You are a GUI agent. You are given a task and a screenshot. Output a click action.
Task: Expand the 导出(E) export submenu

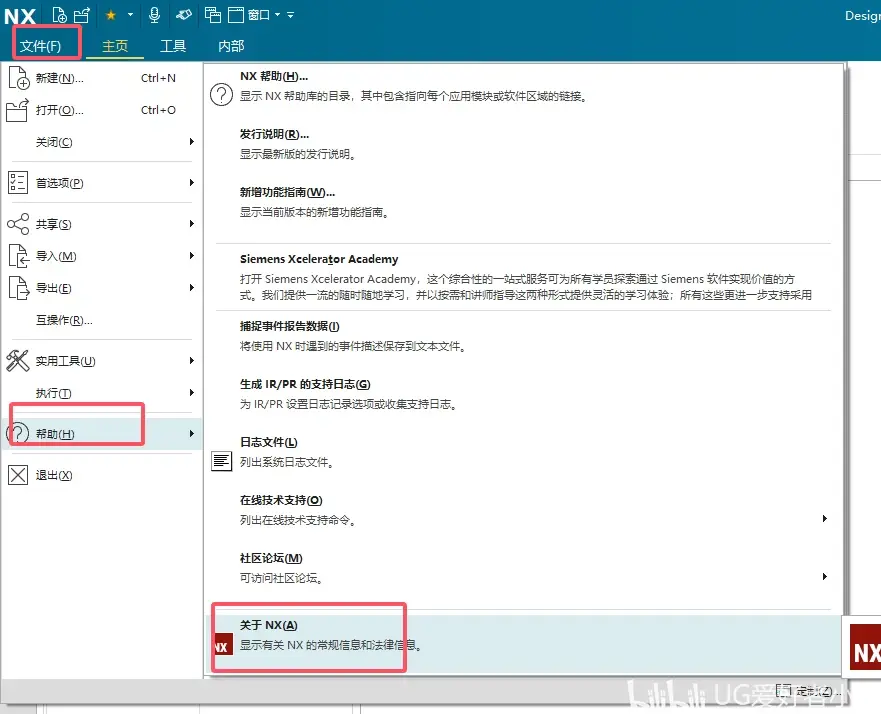point(101,288)
